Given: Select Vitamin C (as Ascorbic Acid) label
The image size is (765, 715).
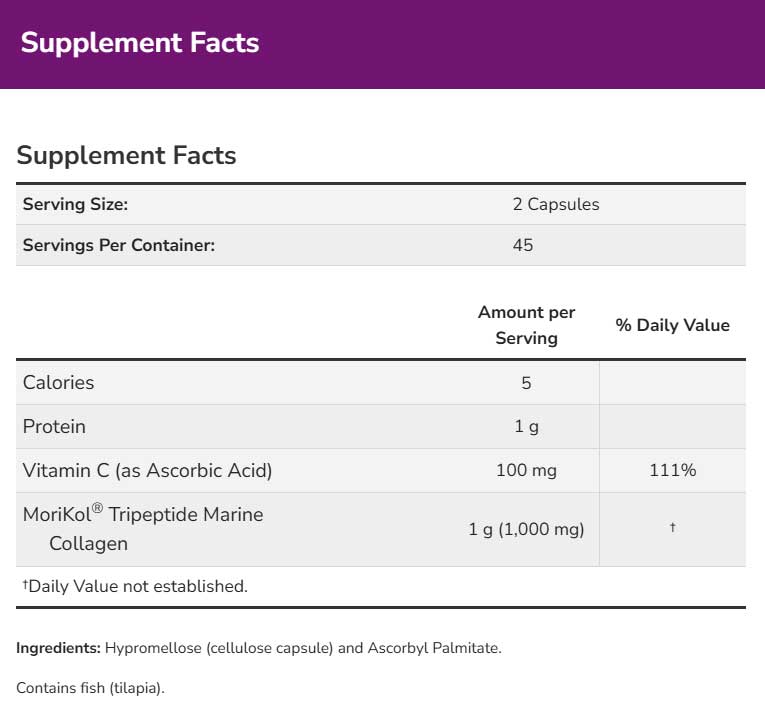Looking at the screenshot, I should (147, 471).
